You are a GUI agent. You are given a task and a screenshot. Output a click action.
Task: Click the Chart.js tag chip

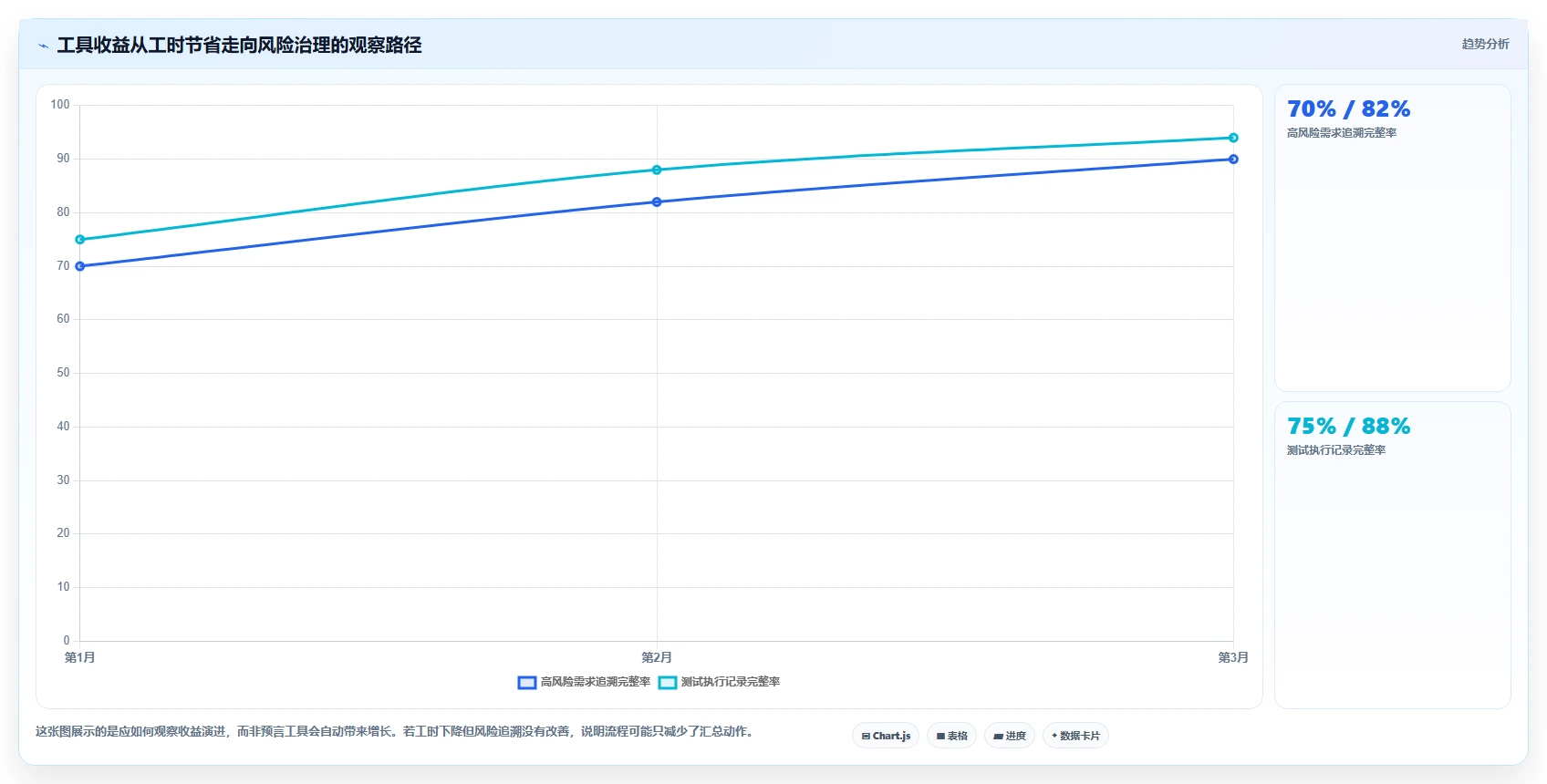(x=886, y=736)
